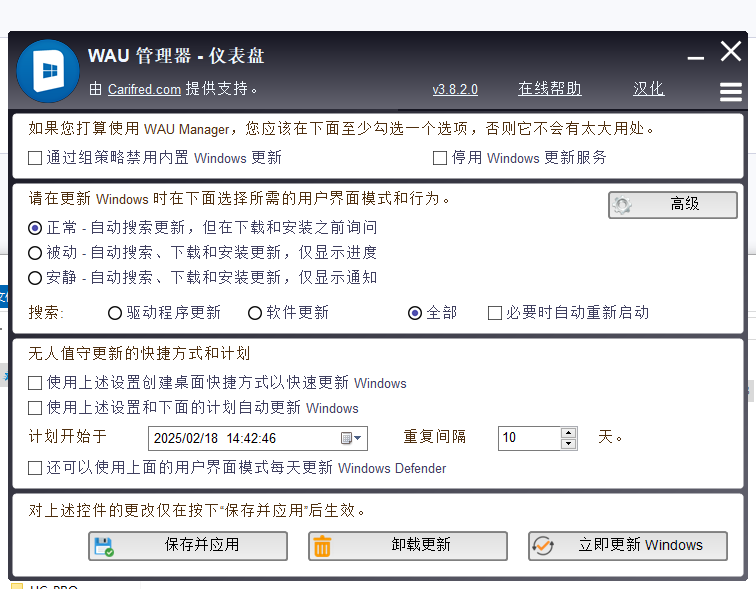Close the WAU Manager window
The image size is (756, 589).
(730, 51)
